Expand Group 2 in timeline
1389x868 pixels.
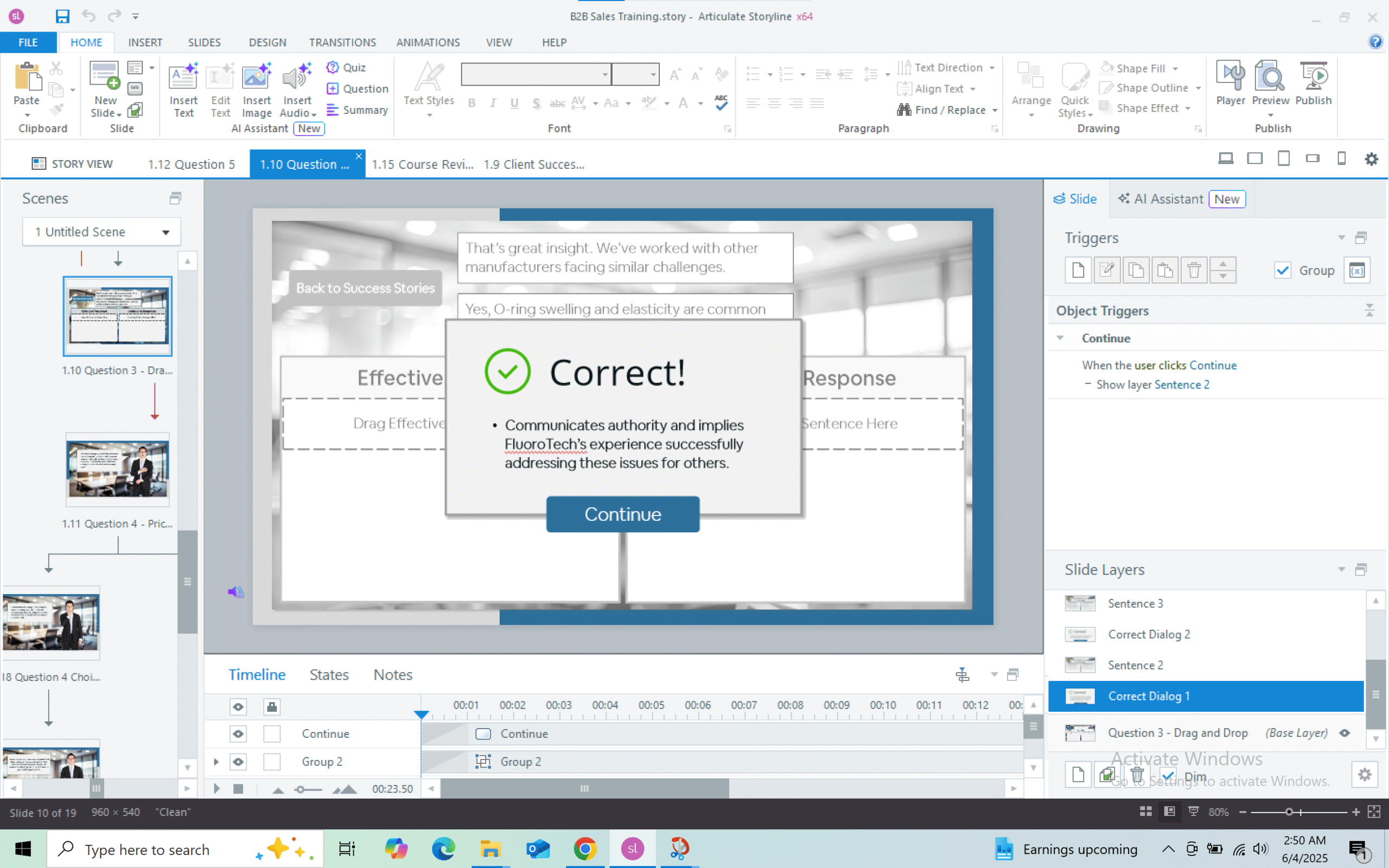click(216, 762)
